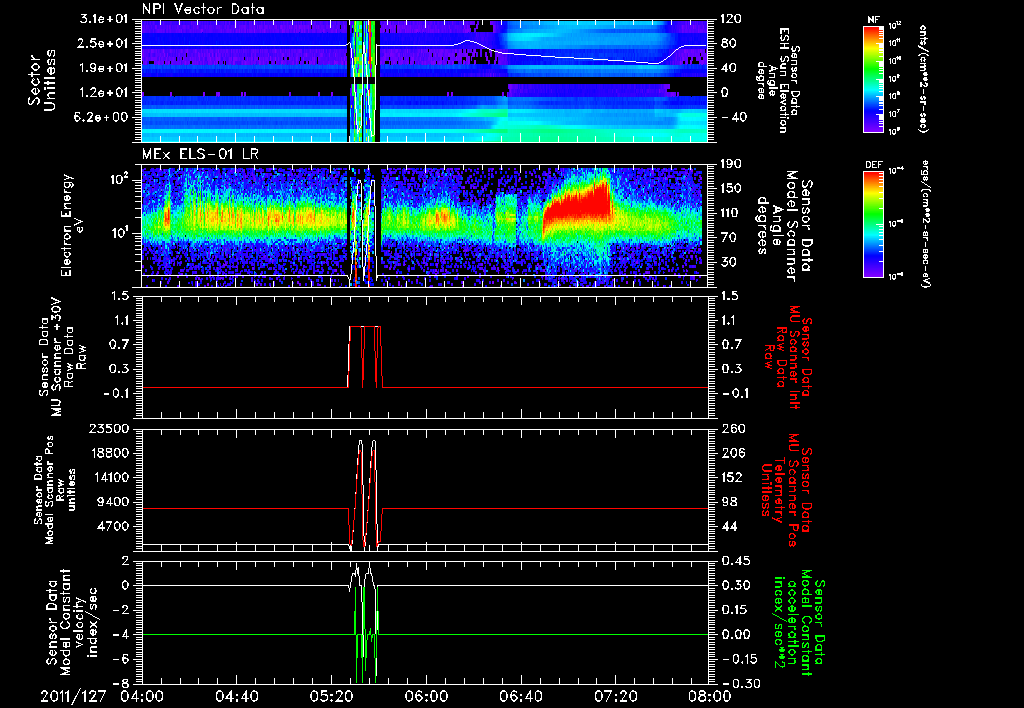Click the 206 telemetry position tick label
Image resolution: width=1024 pixels, height=708 pixels.
point(731,453)
